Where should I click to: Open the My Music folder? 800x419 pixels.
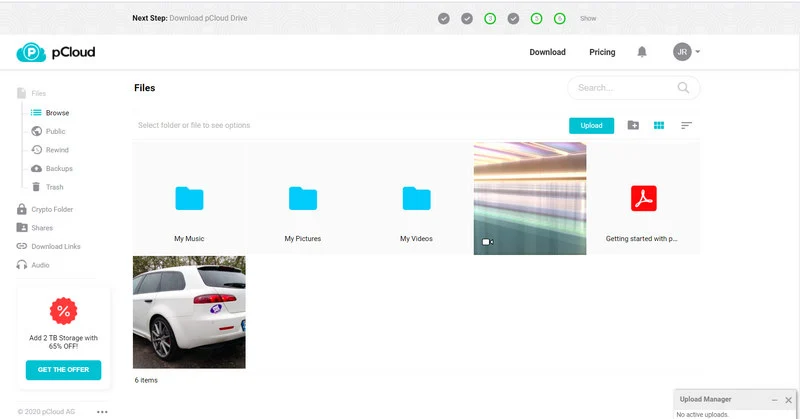coord(189,199)
